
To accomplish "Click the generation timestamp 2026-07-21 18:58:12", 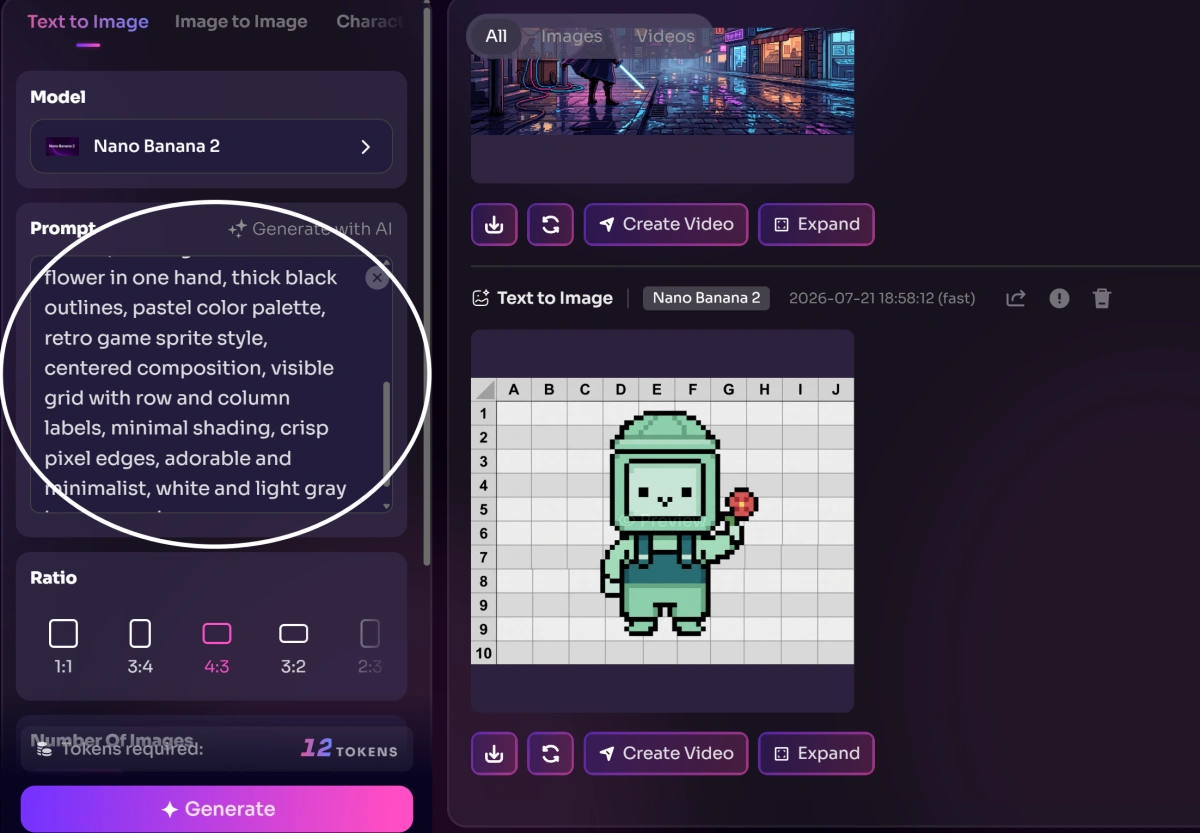I will click(x=882, y=298).
